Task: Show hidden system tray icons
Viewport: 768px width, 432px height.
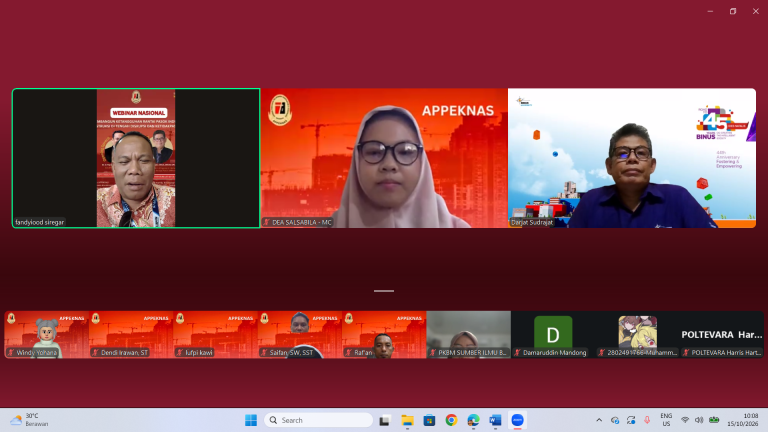Action: coord(599,420)
